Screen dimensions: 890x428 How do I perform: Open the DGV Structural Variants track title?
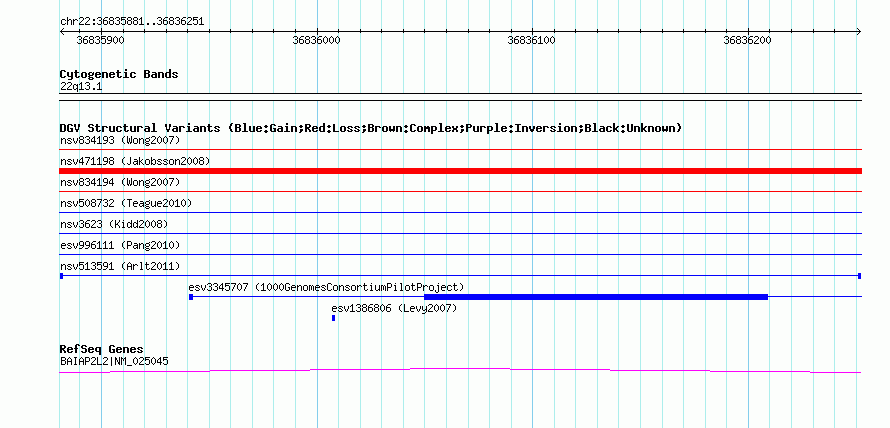[x=371, y=128]
